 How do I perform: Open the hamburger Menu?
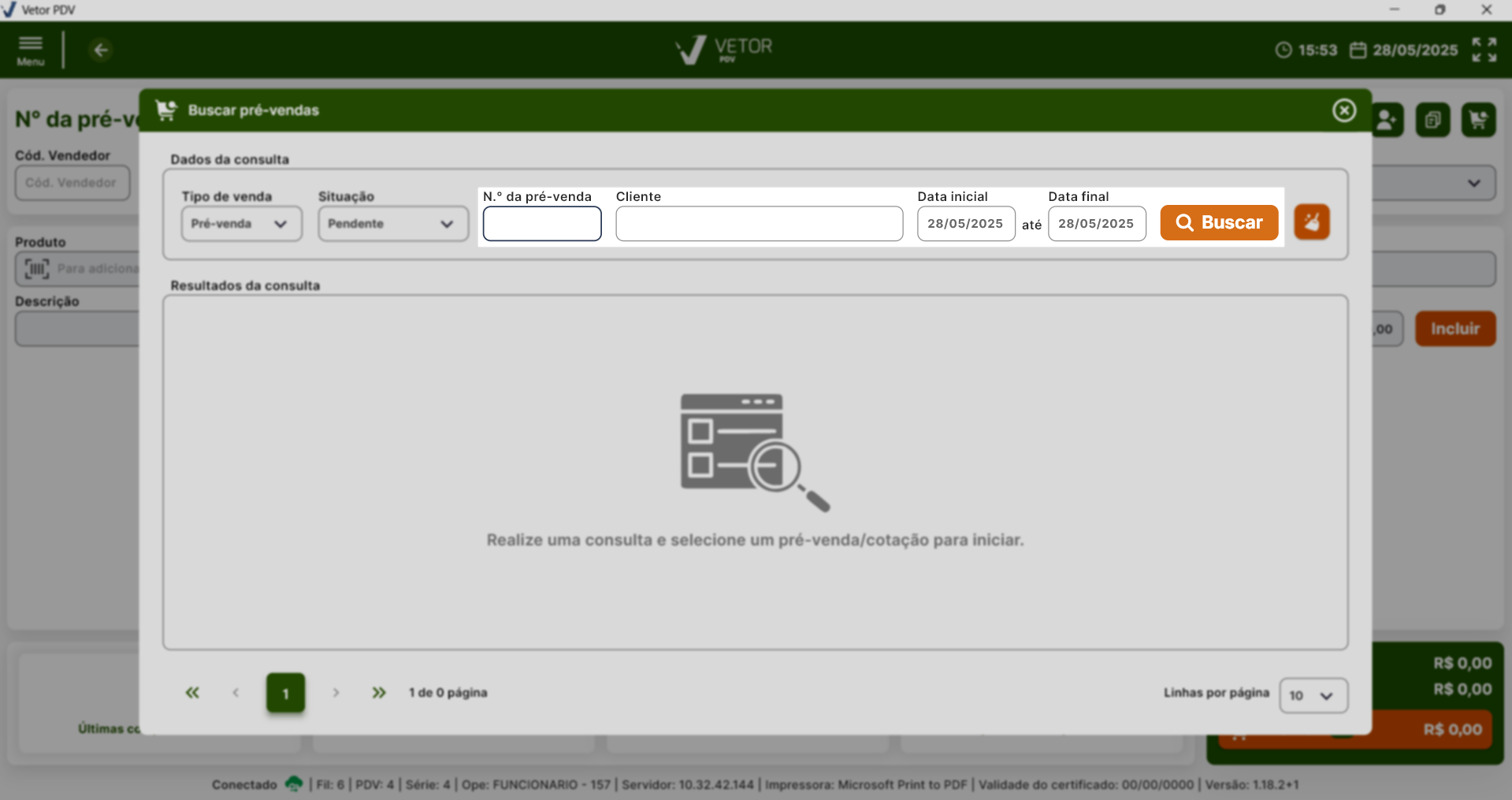tap(31, 50)
